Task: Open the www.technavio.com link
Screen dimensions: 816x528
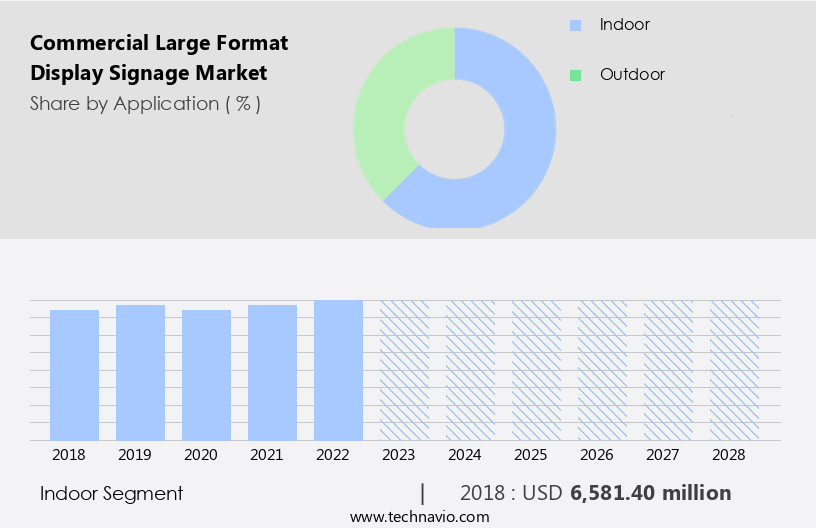Action: 420,516
